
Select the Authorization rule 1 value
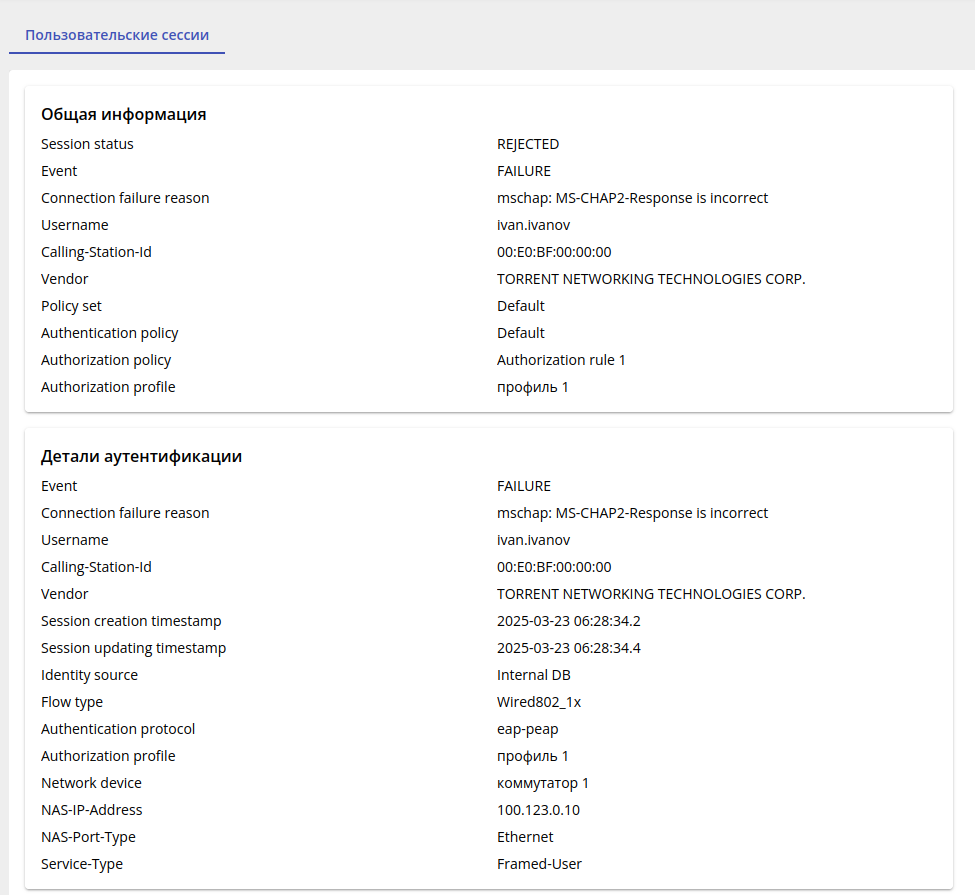(x=561, y=360)
